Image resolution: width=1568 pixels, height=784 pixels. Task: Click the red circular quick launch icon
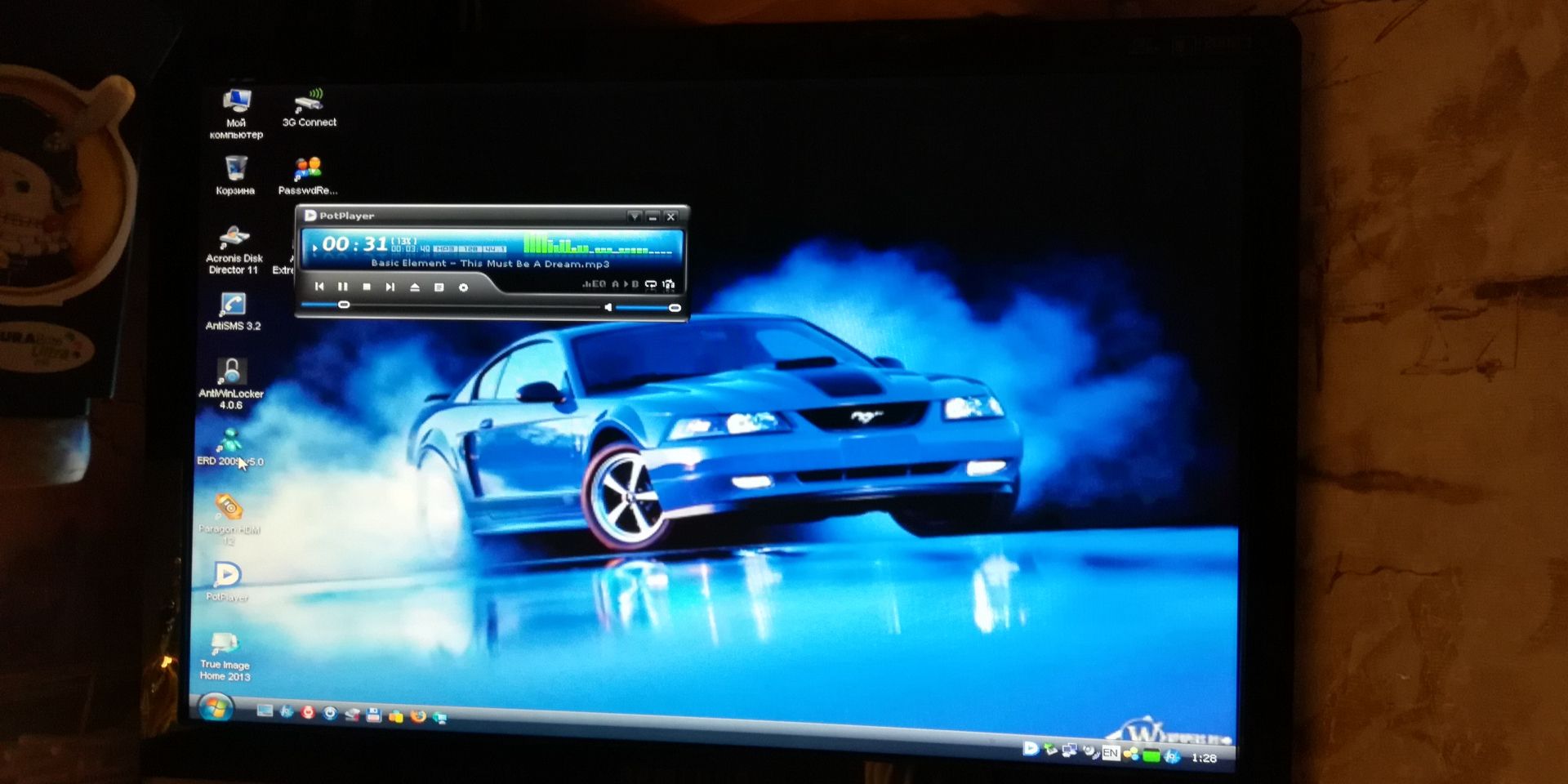308,712
